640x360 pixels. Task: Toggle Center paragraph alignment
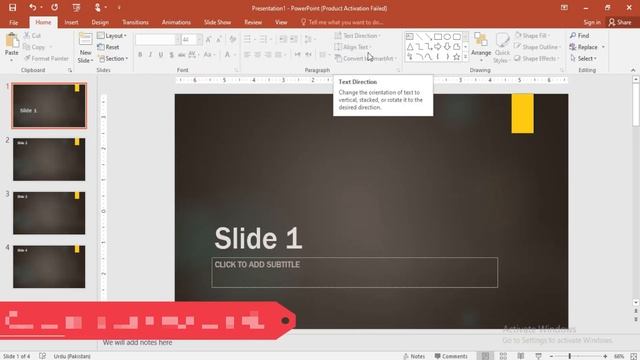[x=258, y=54]
